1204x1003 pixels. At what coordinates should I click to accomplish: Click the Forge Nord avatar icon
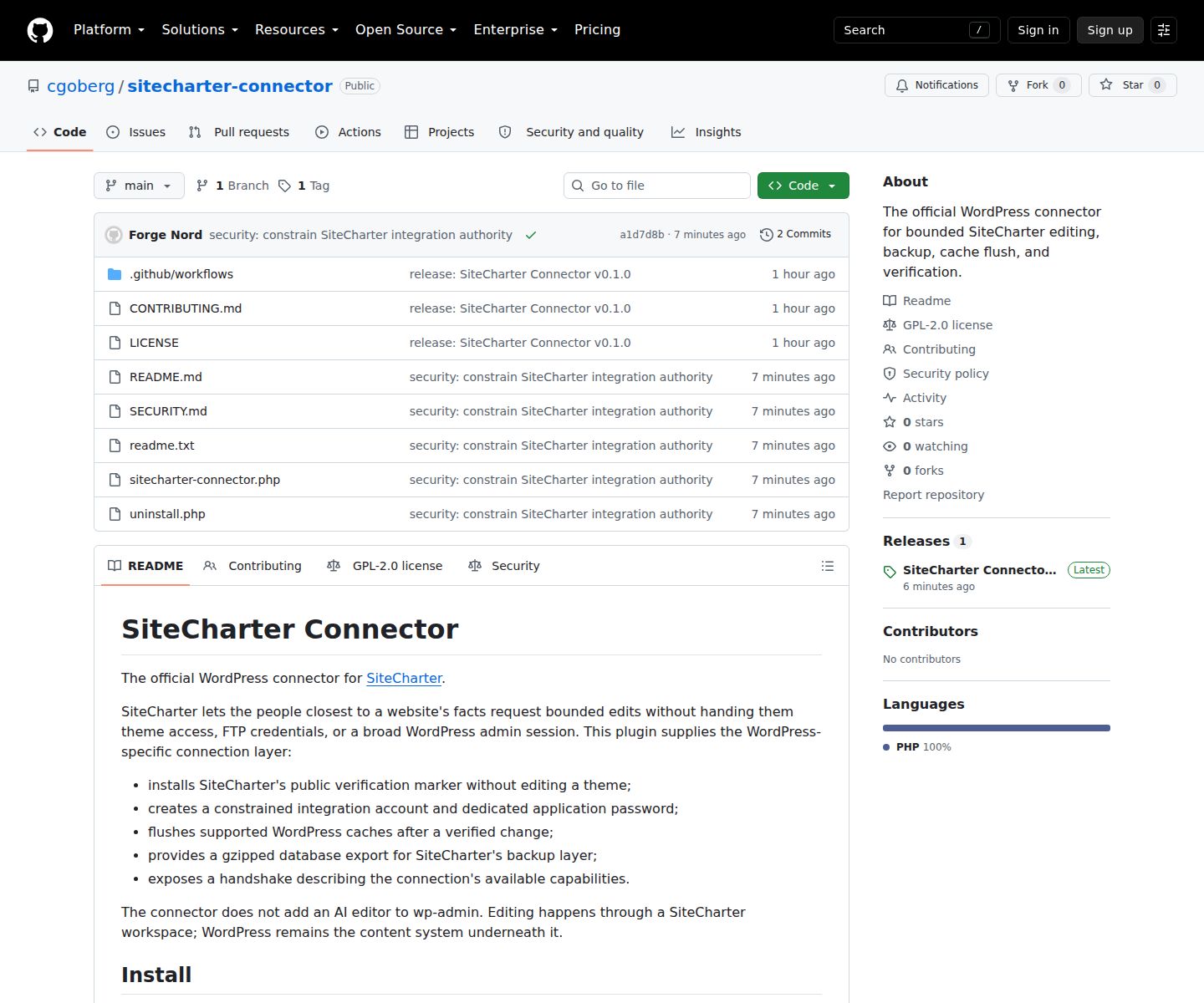(x=114, y=235)
